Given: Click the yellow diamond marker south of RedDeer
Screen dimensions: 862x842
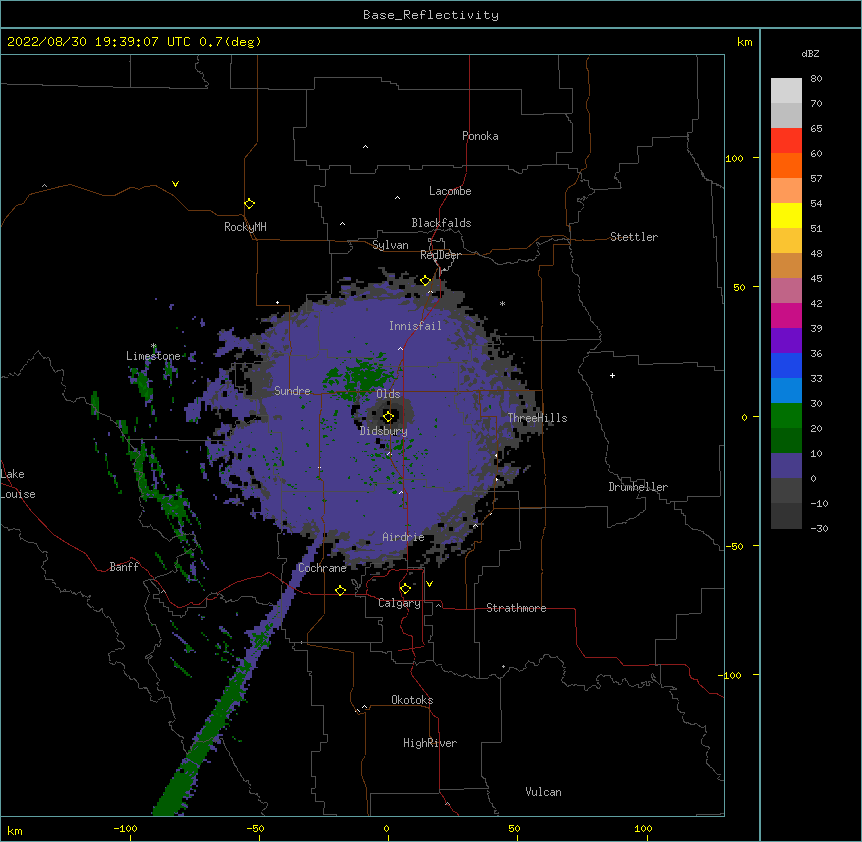Looking at the screenshot, I should pos(426,281).
